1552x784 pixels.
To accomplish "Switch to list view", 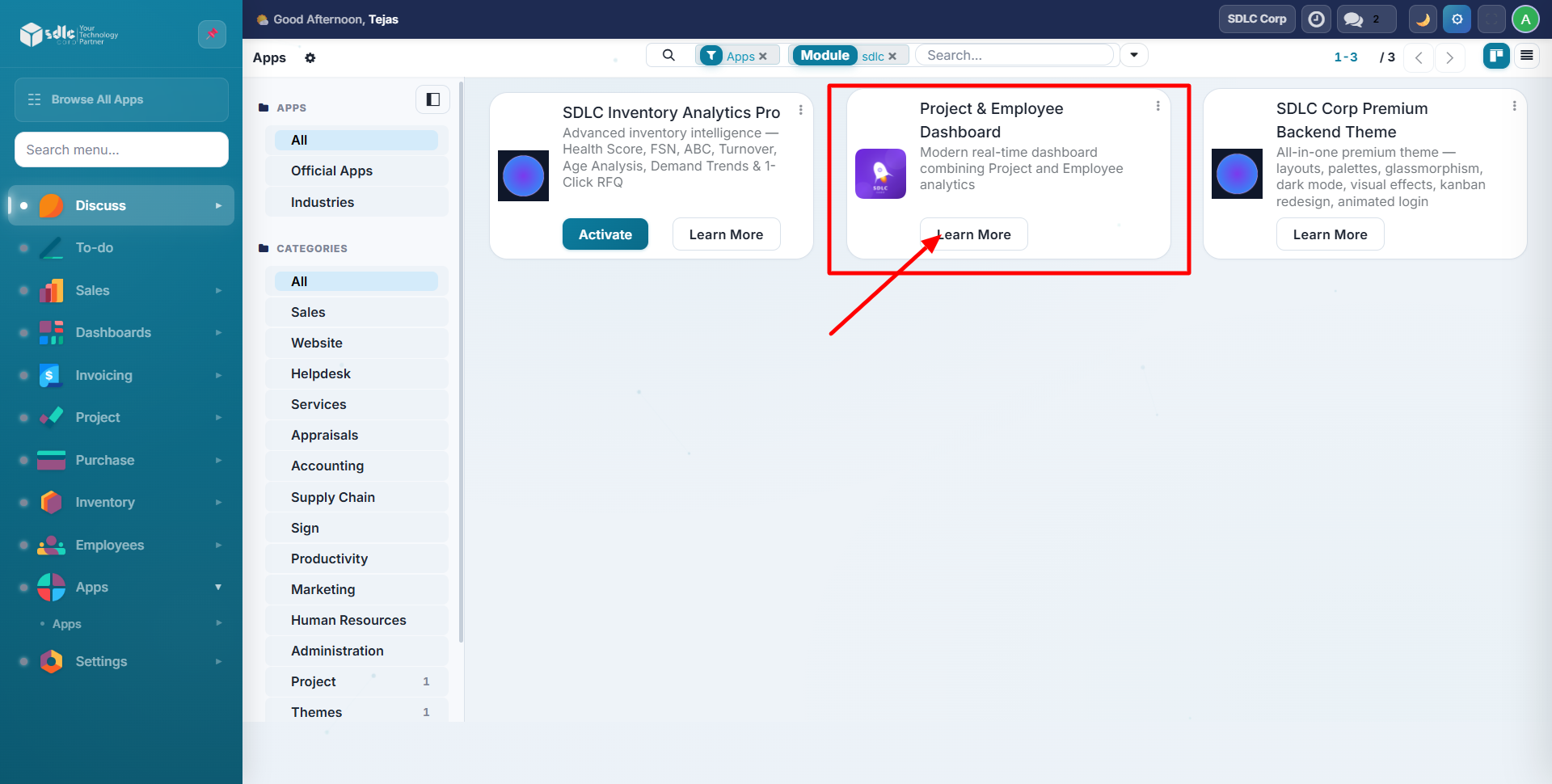I will 1526,56.
